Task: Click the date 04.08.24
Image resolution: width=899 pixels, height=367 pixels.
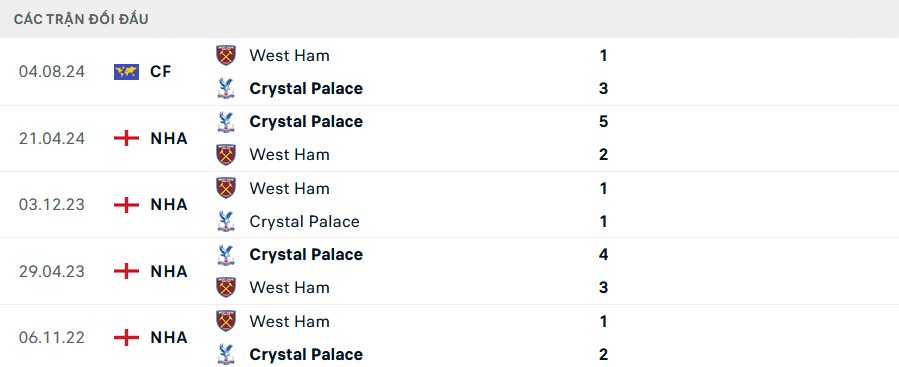Action: pos(52,72)
